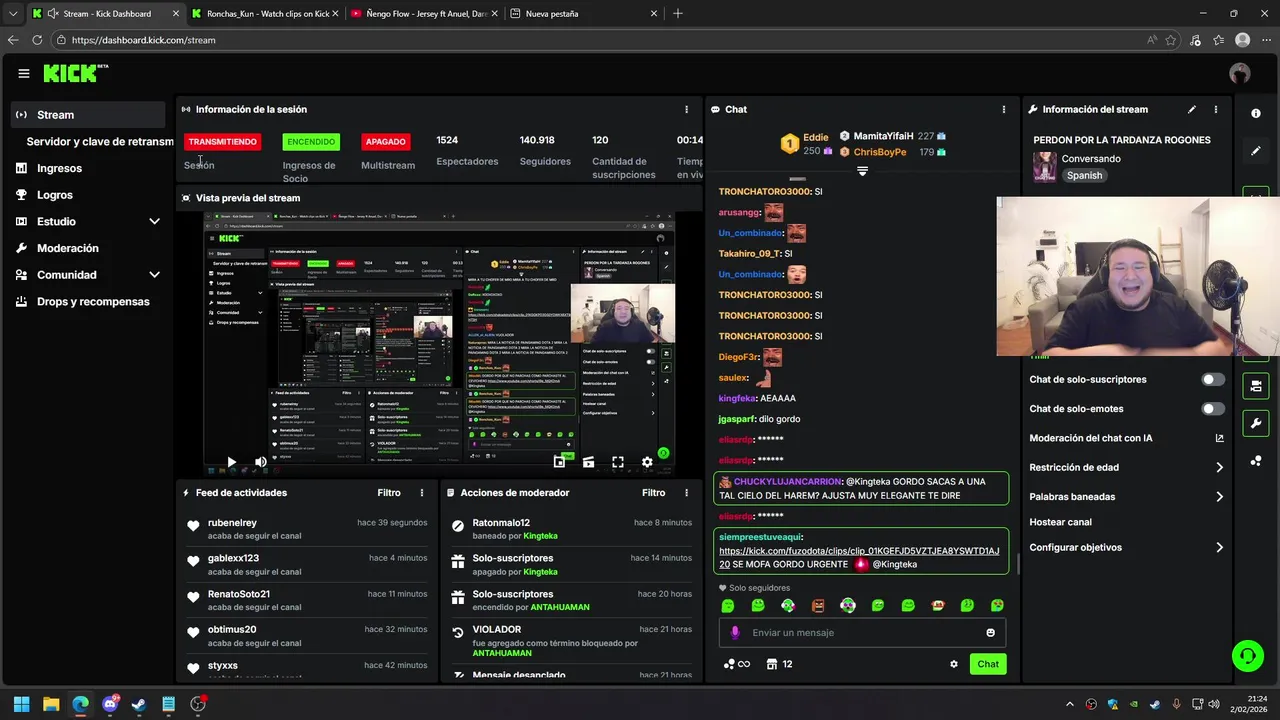Open Filtro in Acciones de moderador

pos(653,493)
